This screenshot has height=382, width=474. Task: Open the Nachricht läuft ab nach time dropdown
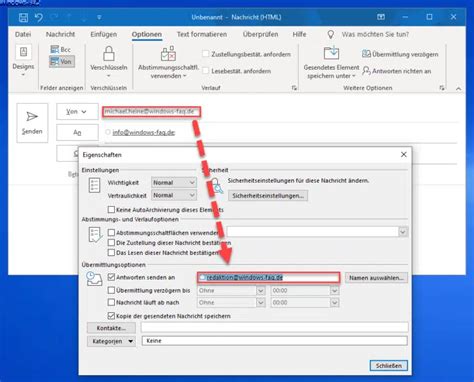334,303
